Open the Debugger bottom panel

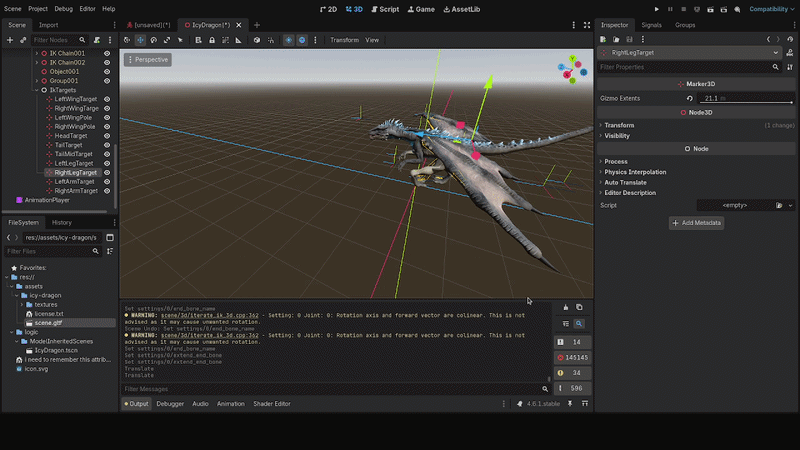coord(170,404)
